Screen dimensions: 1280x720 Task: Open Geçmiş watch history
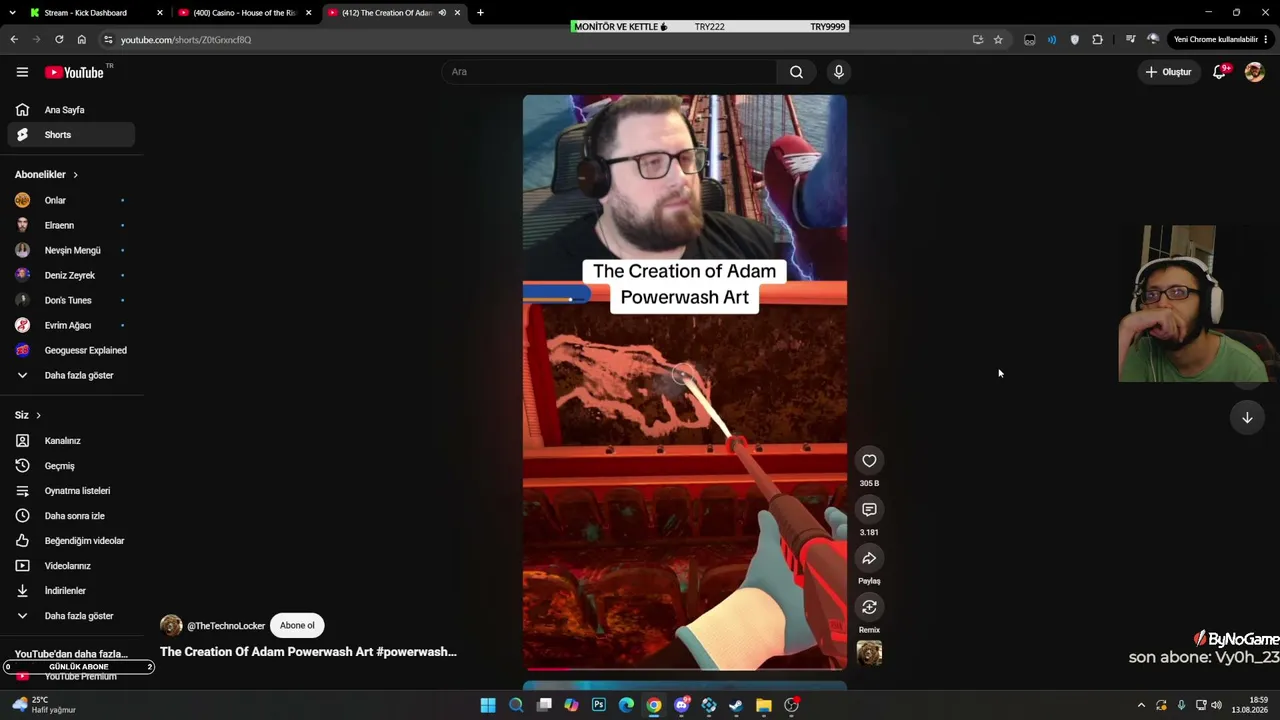[x=70, y=466]
